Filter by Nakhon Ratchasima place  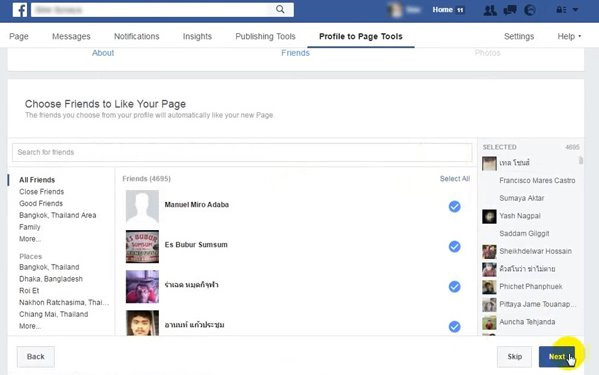[x=64, y=302]
